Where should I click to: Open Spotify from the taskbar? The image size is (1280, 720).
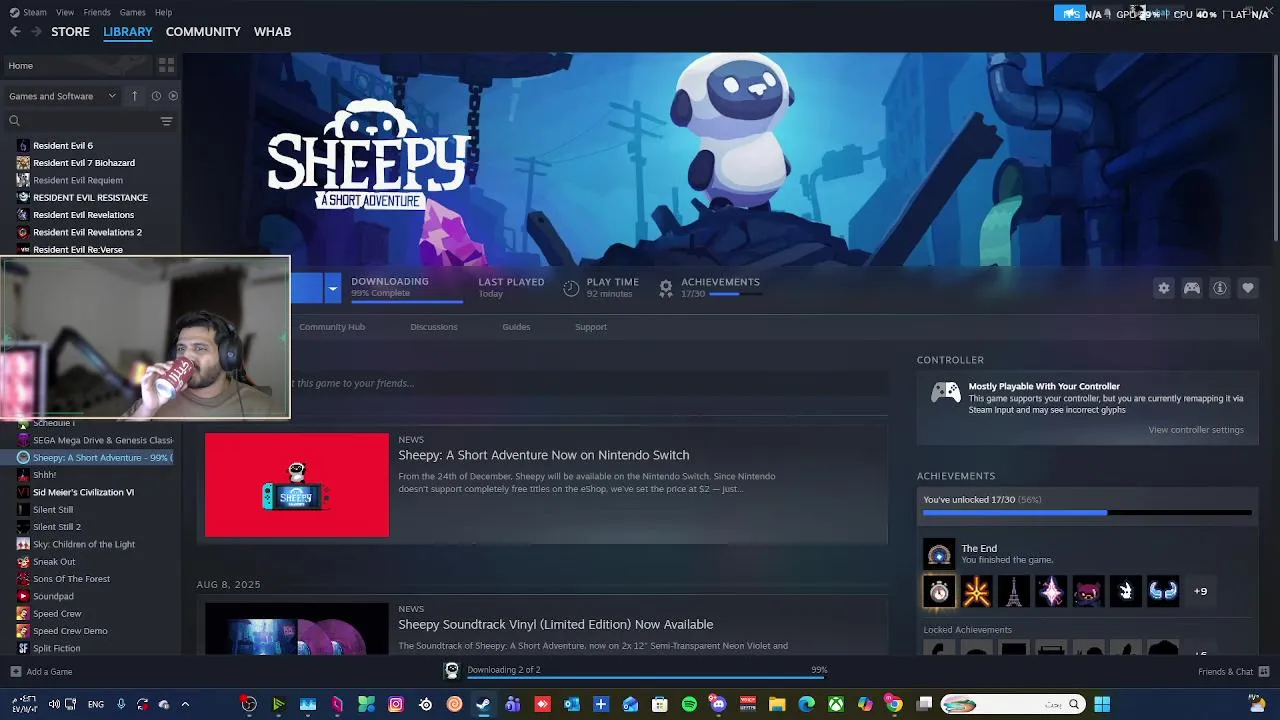coord(689,705)
